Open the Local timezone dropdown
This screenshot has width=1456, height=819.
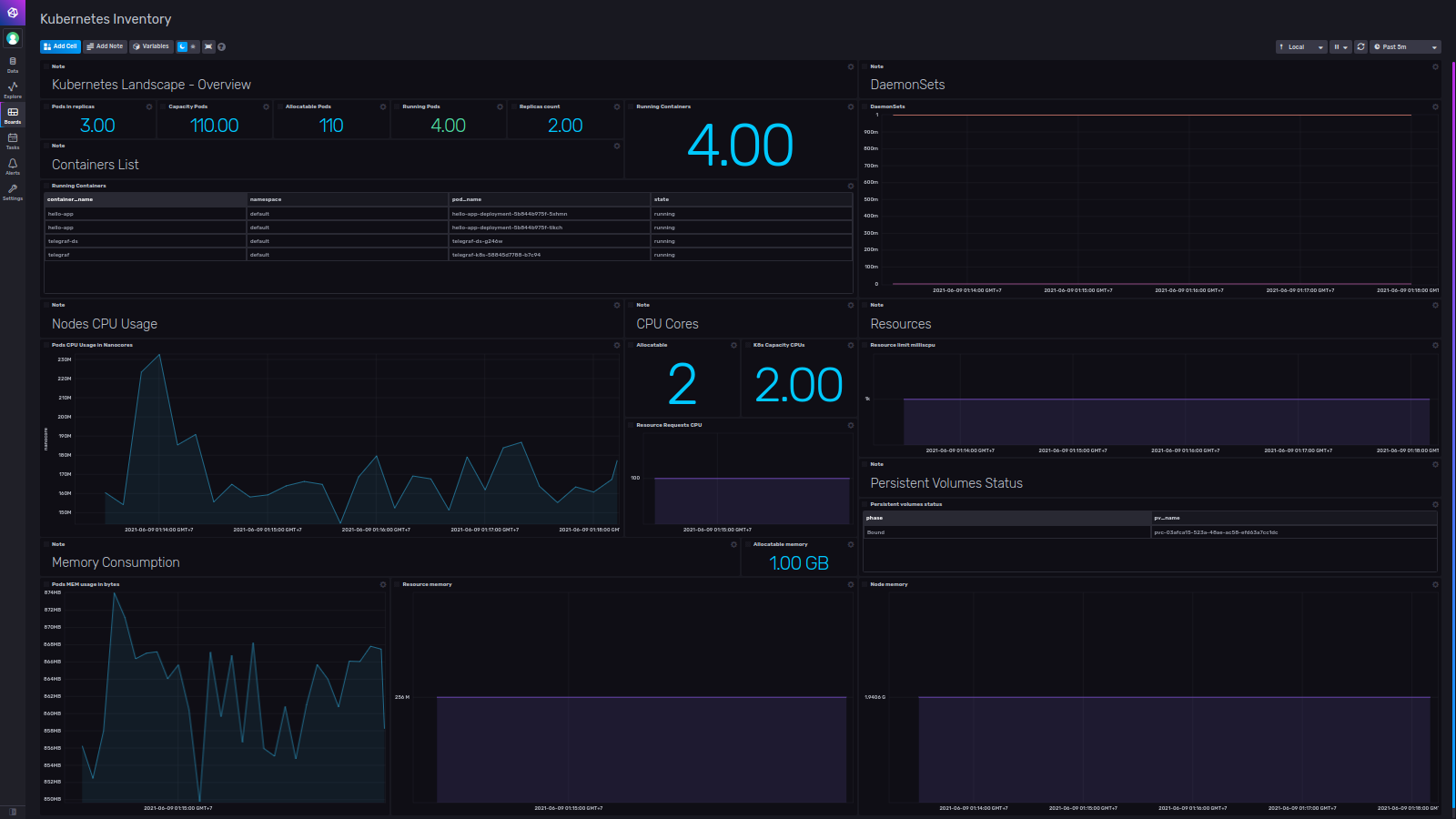pyautogui.click(x=1300, y=46)
